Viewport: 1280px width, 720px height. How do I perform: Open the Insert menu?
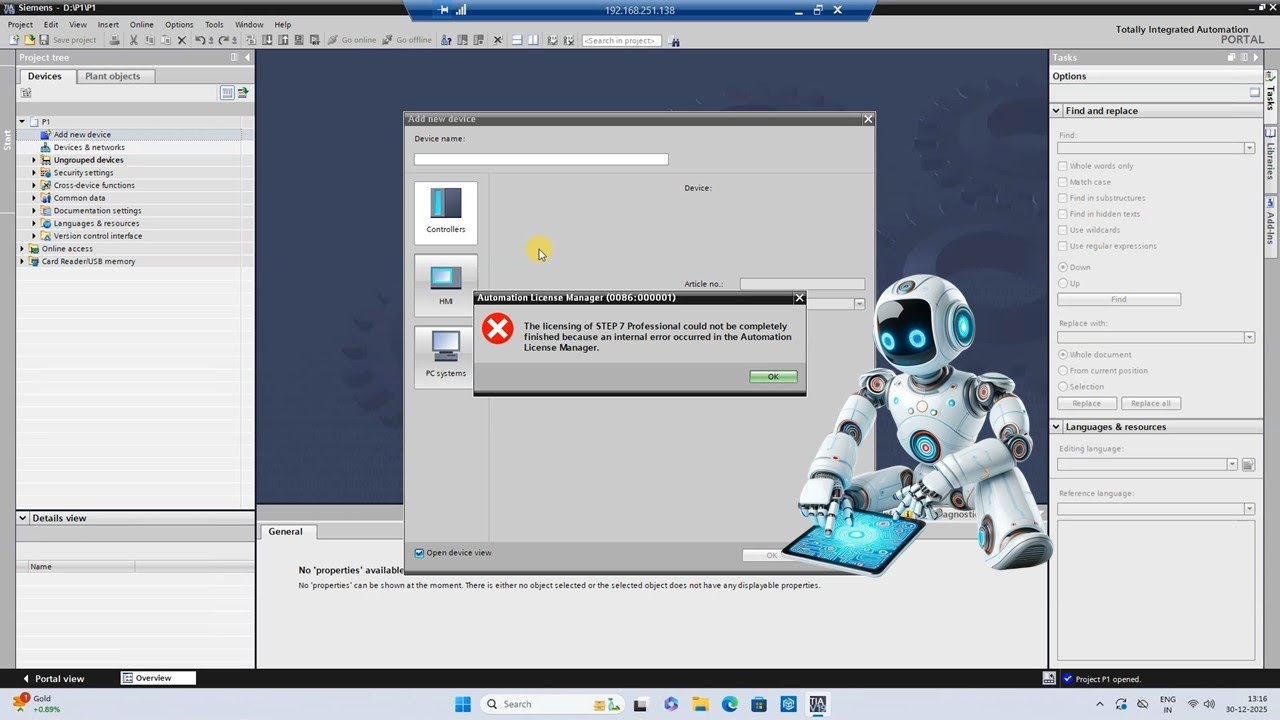click(108, 24)
